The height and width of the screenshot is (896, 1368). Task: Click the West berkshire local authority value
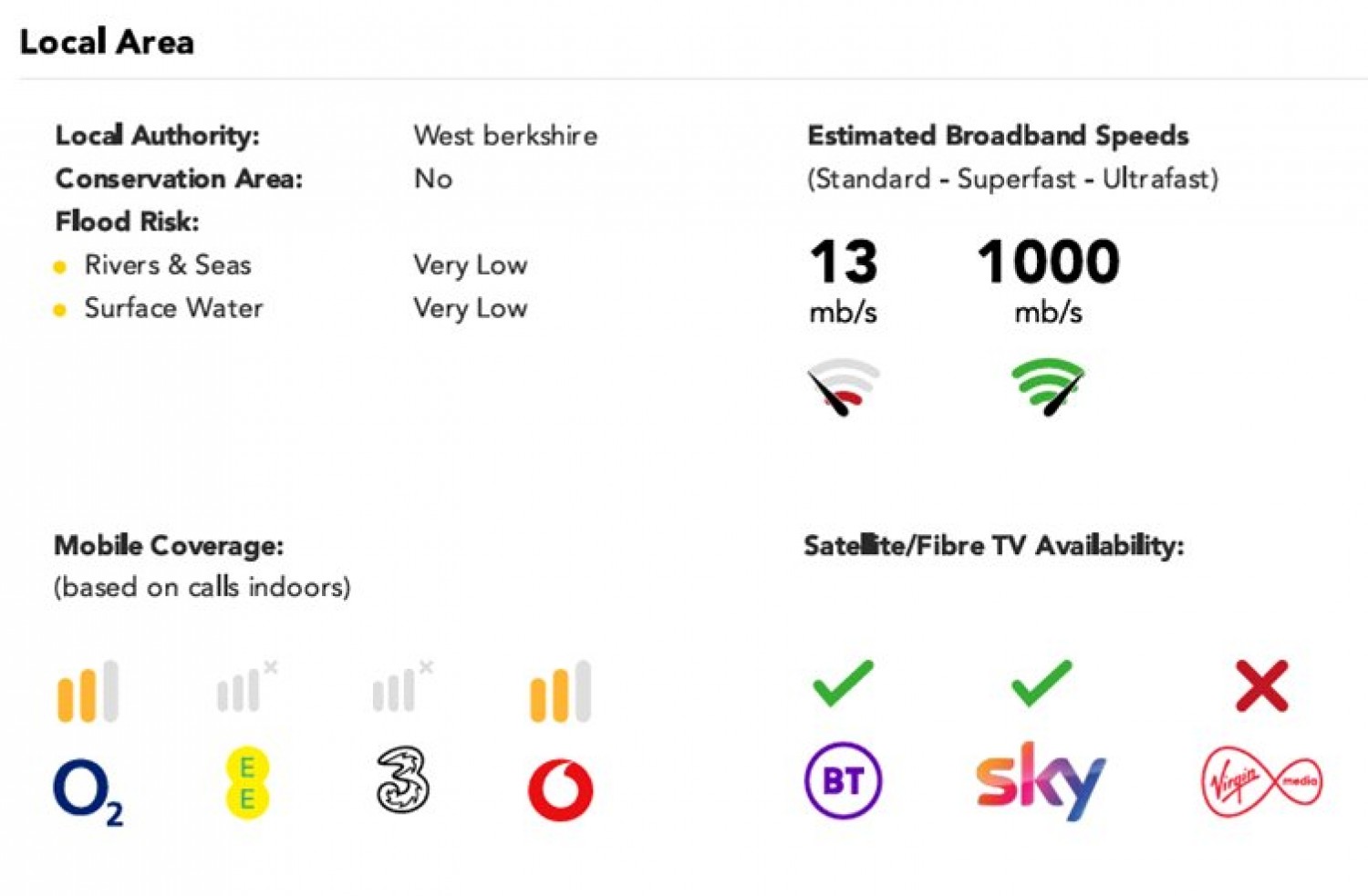pos(505,136)
